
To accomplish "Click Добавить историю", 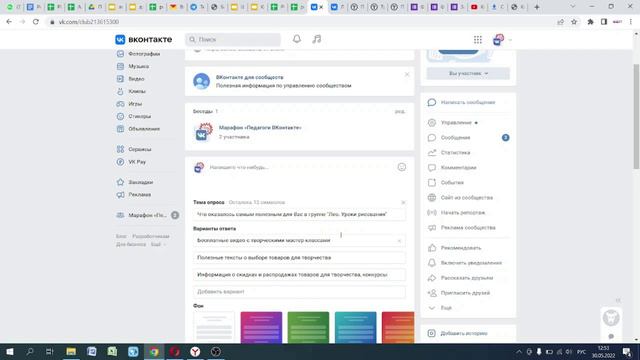I will pos(464,333).
